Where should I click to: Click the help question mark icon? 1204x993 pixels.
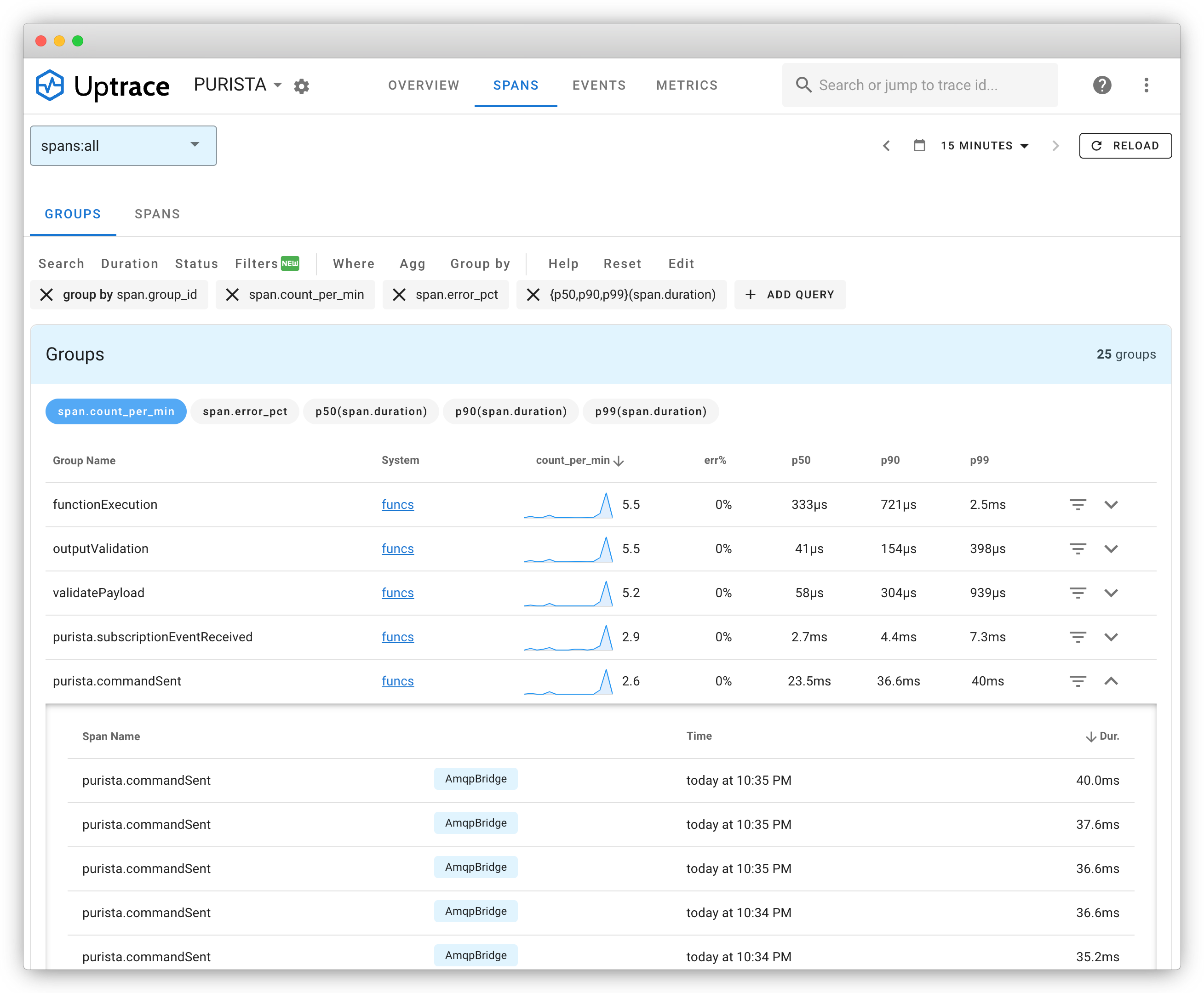[1101, 85]
